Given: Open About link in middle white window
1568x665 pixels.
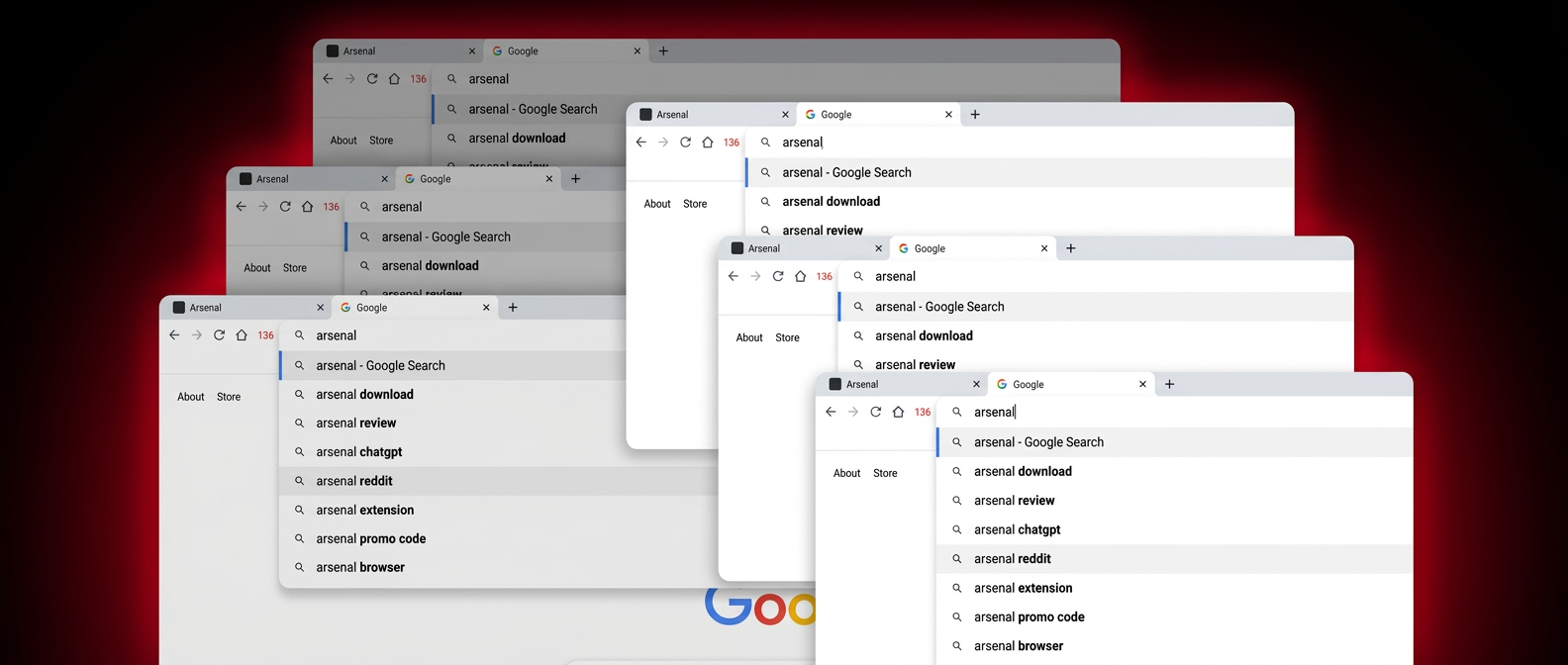Looking at the screenshot, I should pyautogui.click(x=749, y=337).
